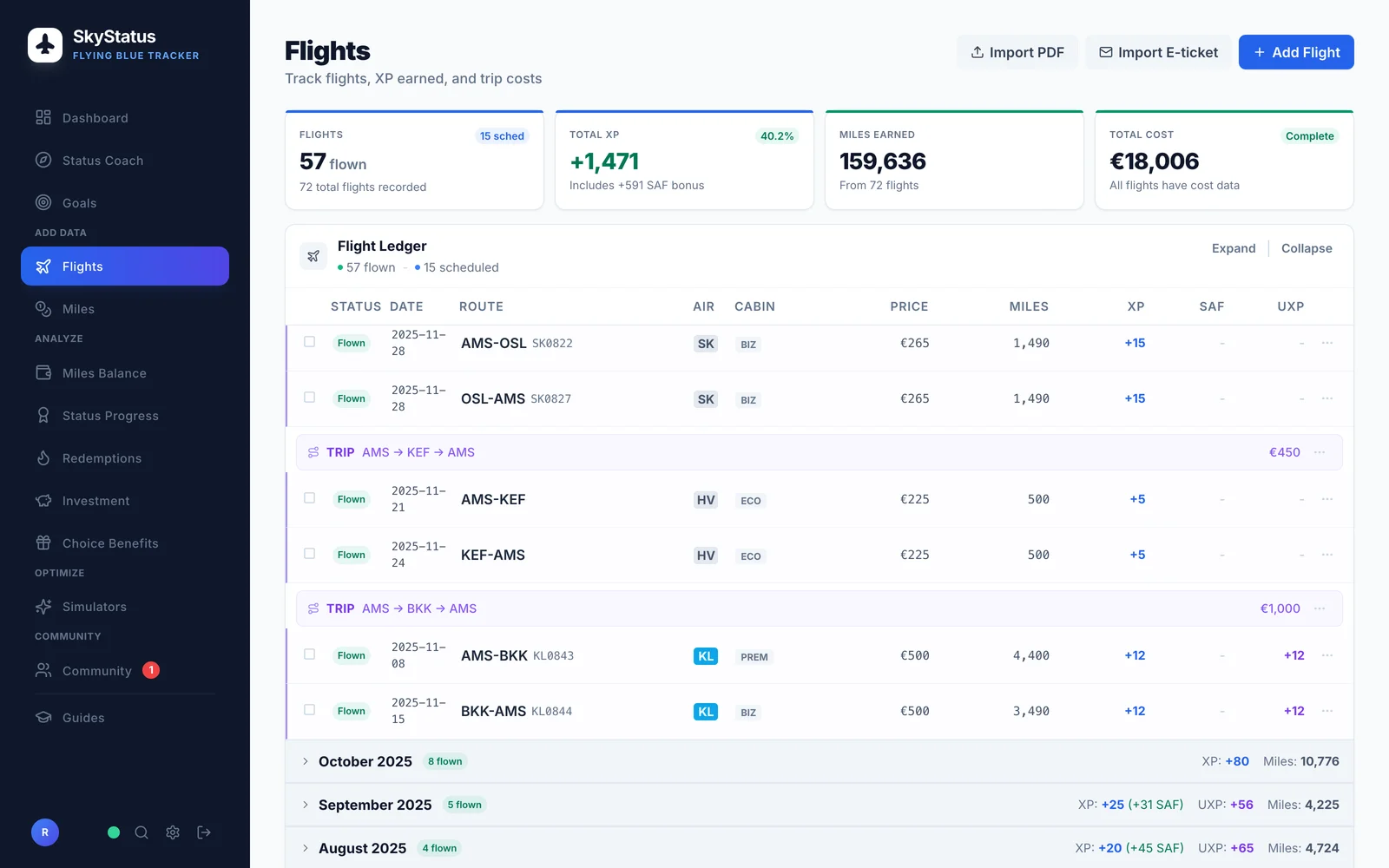Tick checkbox for AMS-BKK KL0843 flight
Image resolution: width=1389 pixels, height=868 pixels.
(309, 654)
